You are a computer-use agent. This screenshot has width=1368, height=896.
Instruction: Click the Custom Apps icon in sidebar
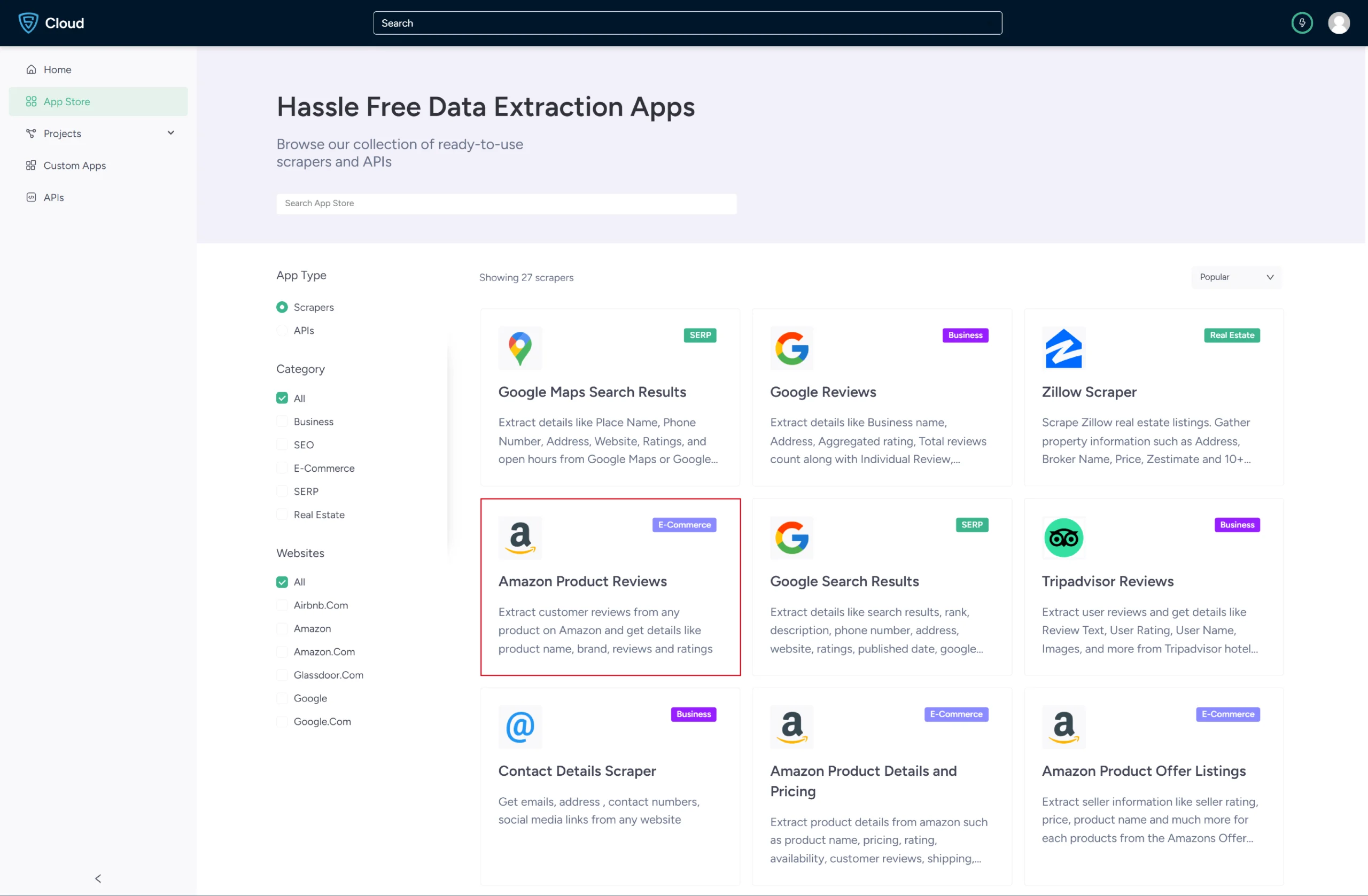31,166
